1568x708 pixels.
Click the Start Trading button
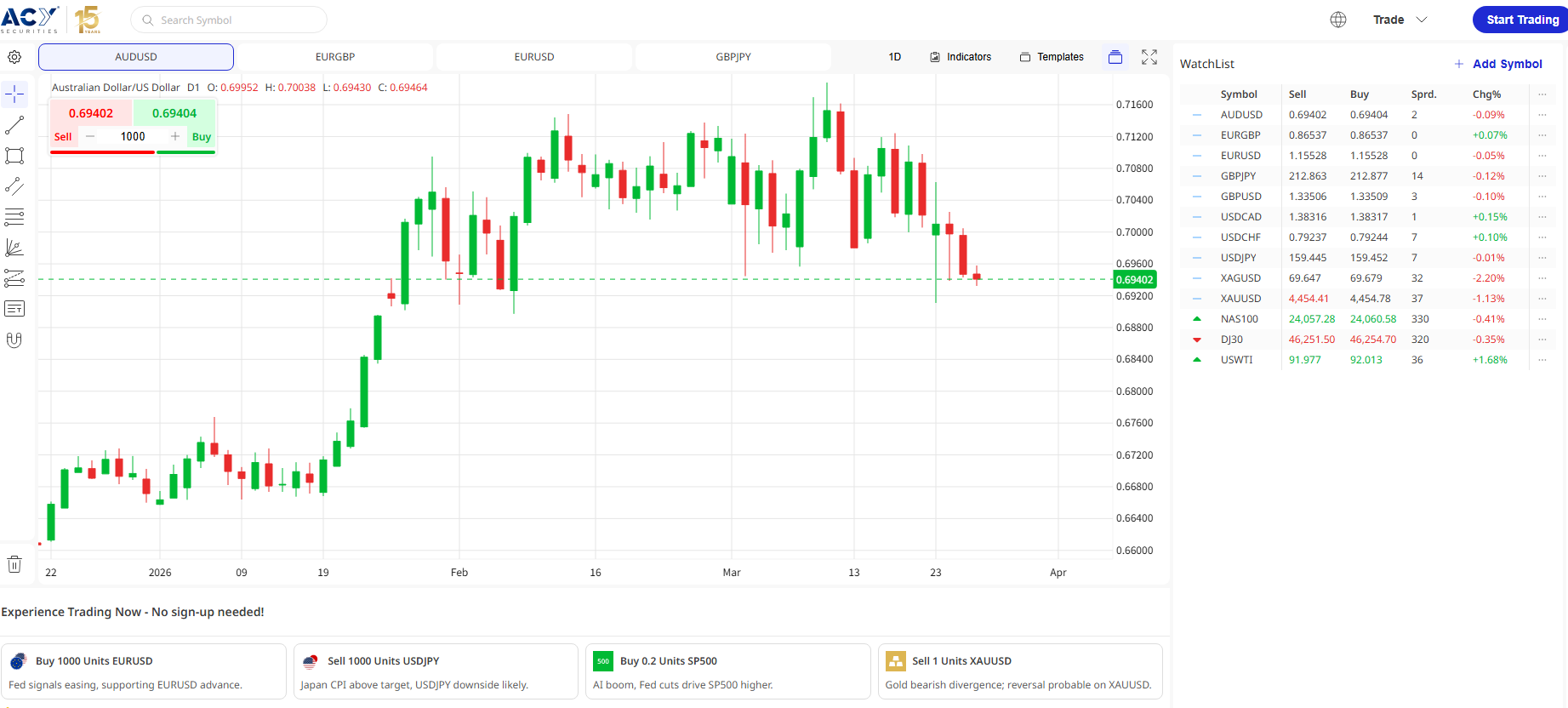(1522, 20)
